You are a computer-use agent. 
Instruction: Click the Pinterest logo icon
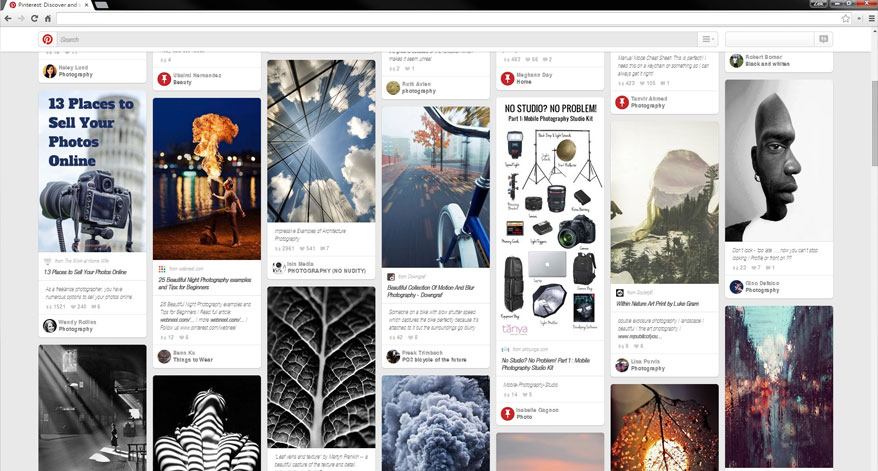click(48, 39)
